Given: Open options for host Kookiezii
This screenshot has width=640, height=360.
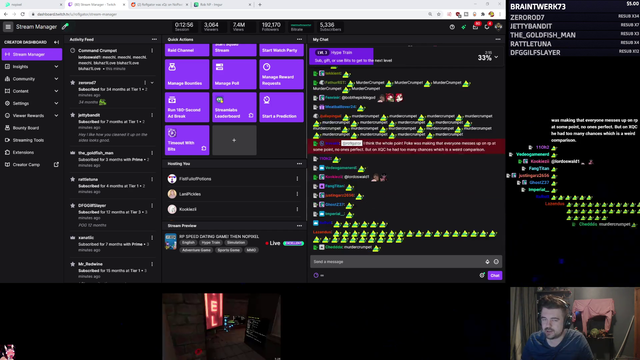Looking at the screenshot, I should coord(297,209).
